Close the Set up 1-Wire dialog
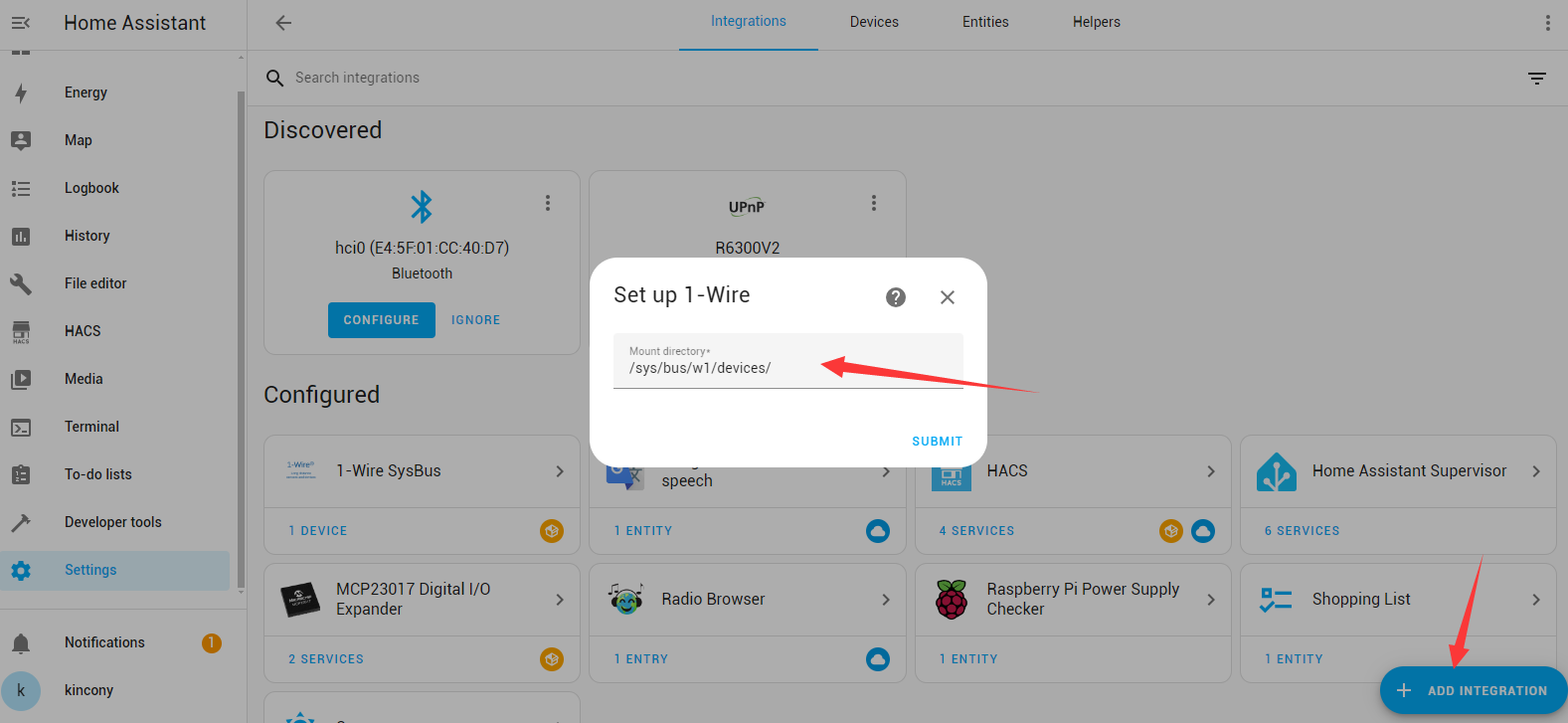The width and height of the screenshot is (1568, 723). coord(948,297)
